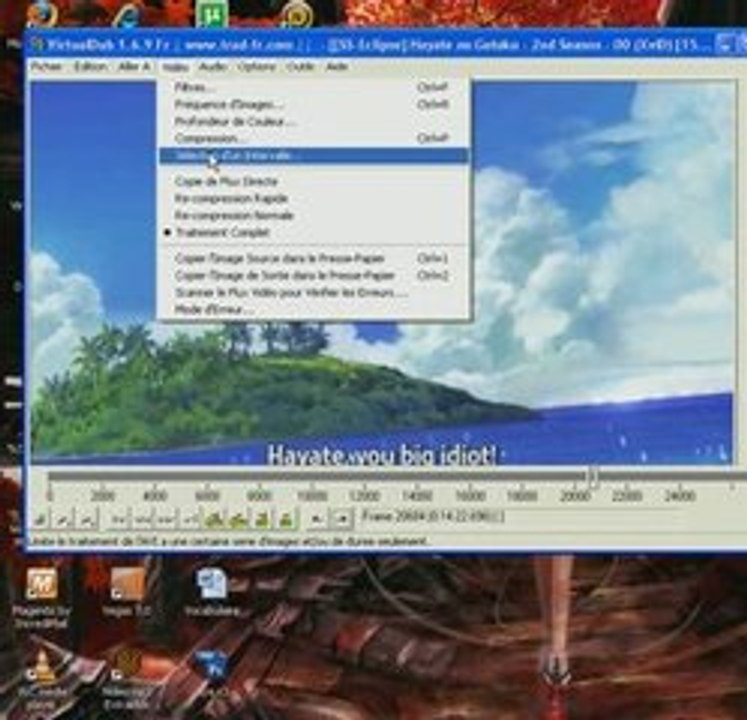The width and height of the screenshot is (747, 720).
Task: Open the Internet Explorer desktop icon
Action: 127,13
